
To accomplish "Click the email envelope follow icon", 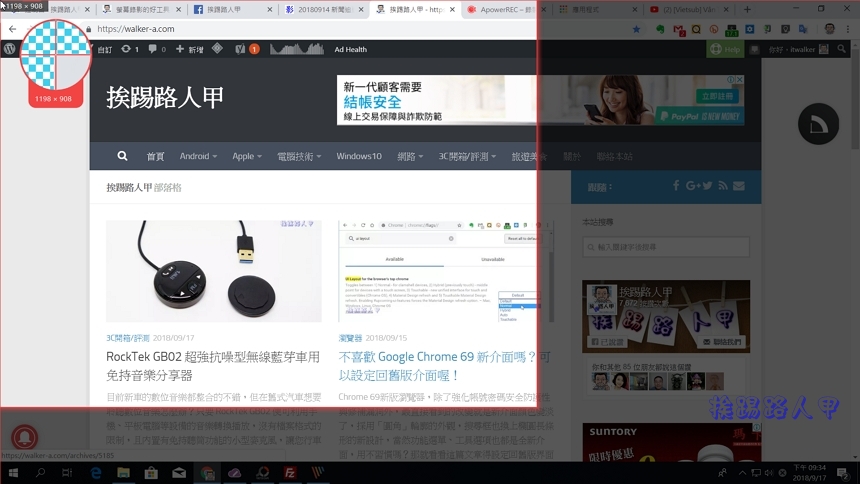I will pyautogui.click(x=739, y=186).
